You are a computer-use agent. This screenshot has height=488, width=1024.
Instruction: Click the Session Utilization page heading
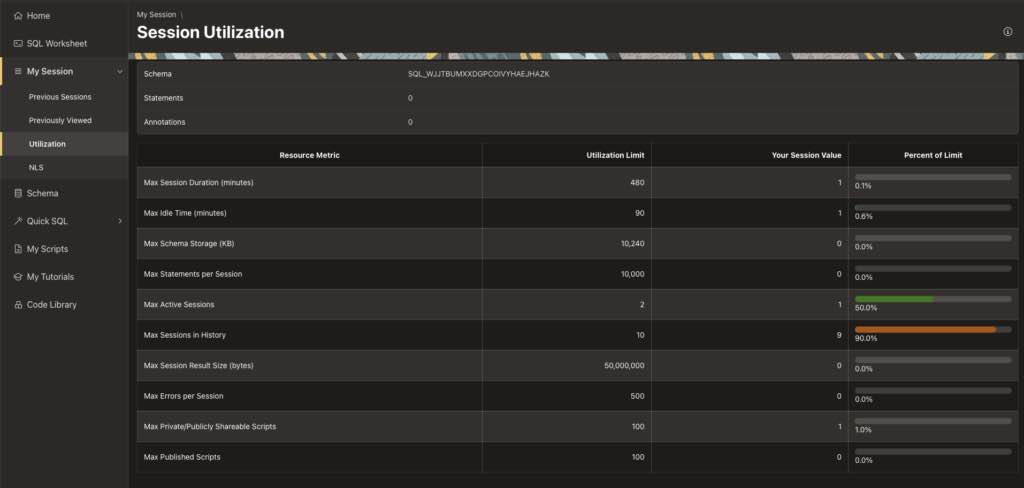click(210, 32)
